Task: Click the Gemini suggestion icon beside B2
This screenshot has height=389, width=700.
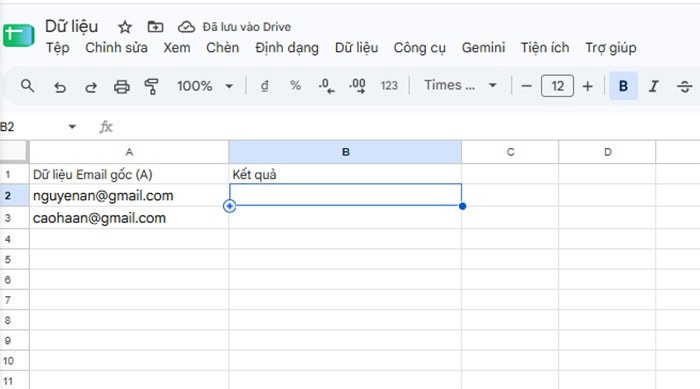Action: click(229, 206)
